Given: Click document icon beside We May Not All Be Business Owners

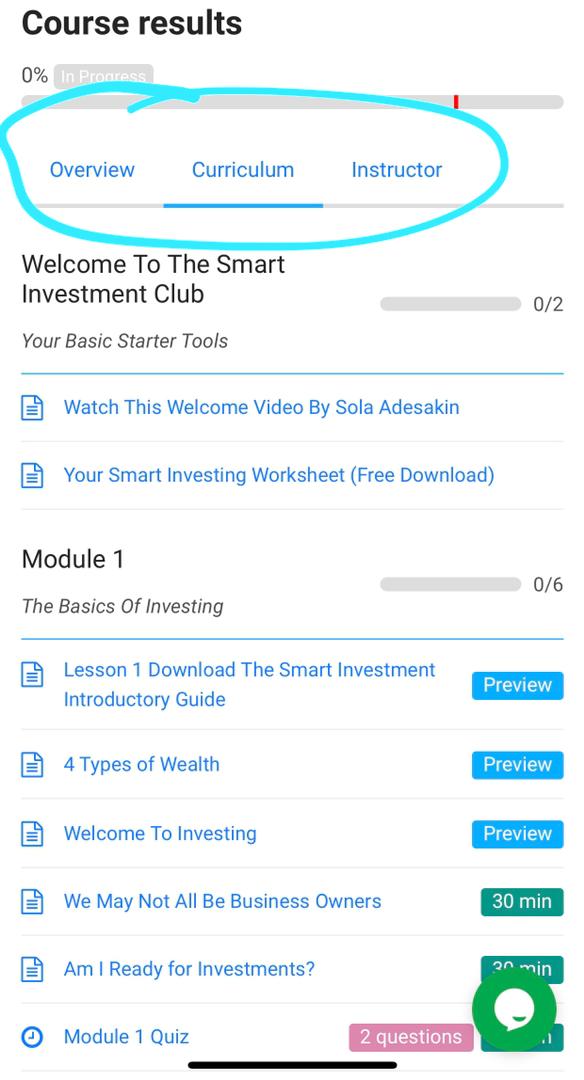Looking at the screenshot, I should point(32,902).
